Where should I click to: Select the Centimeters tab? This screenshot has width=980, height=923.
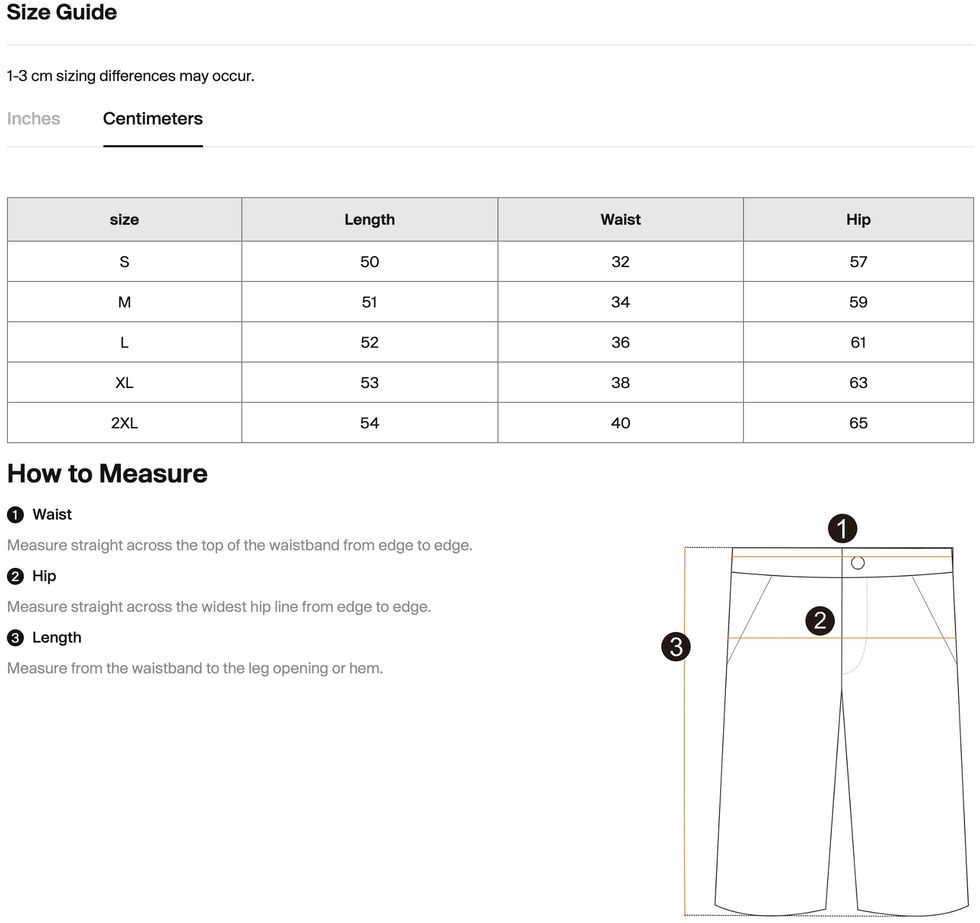pos(153,119)
